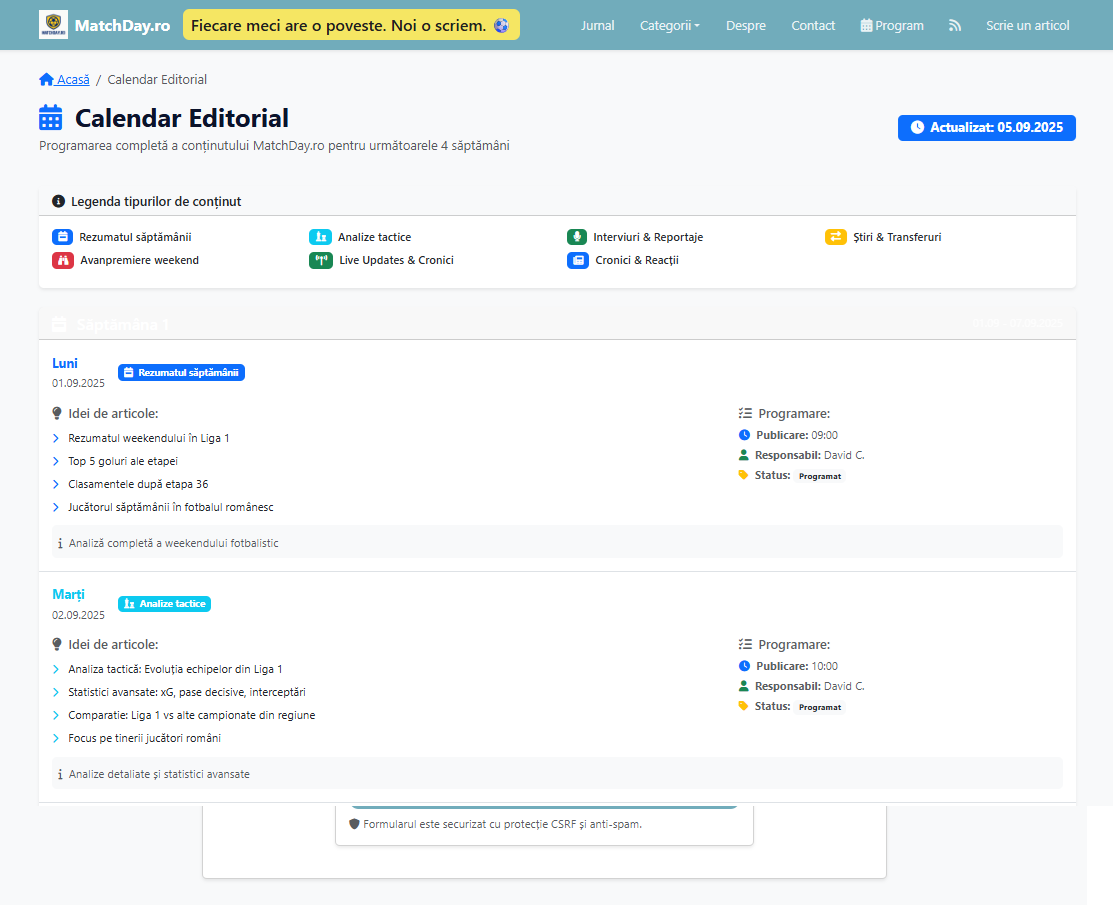1113x905 pixels.
Task: Click the Interviuri & Reportaje microphone icon
Action: click(577, 237)
